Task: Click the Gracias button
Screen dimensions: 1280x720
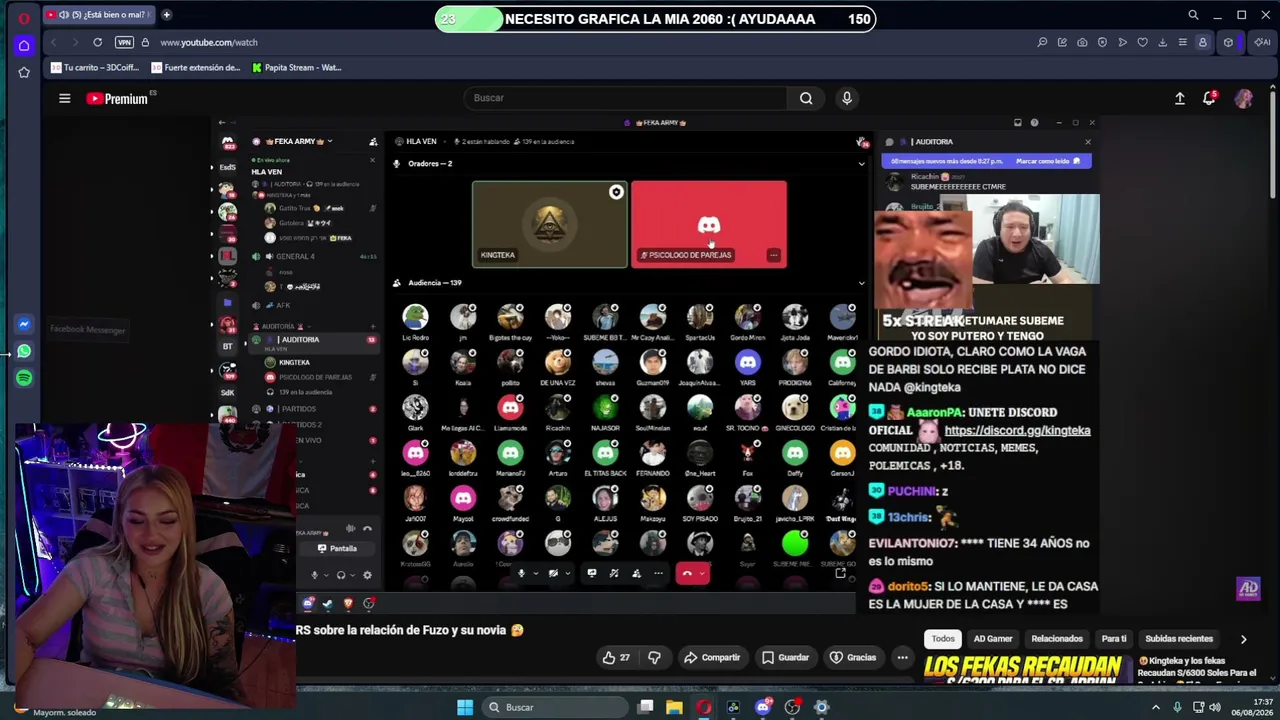Action: 852,657
